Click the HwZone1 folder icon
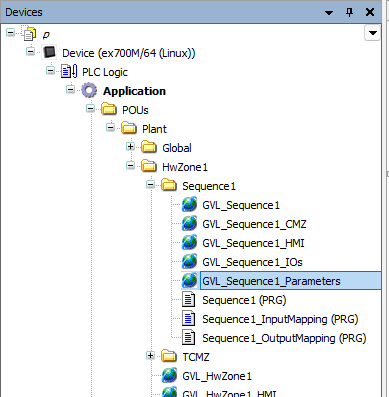The height and width of the screenshot is (397, 389). pos(149,166)
